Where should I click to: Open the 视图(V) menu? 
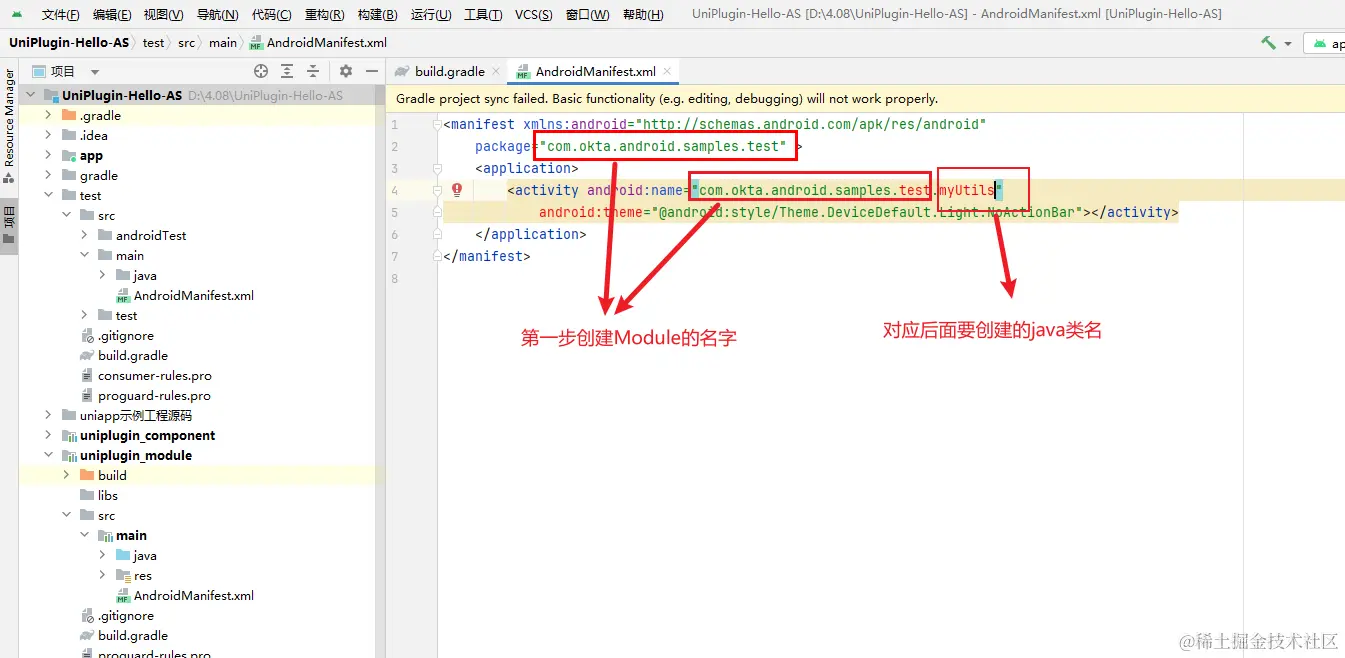[x=163, y=14]
